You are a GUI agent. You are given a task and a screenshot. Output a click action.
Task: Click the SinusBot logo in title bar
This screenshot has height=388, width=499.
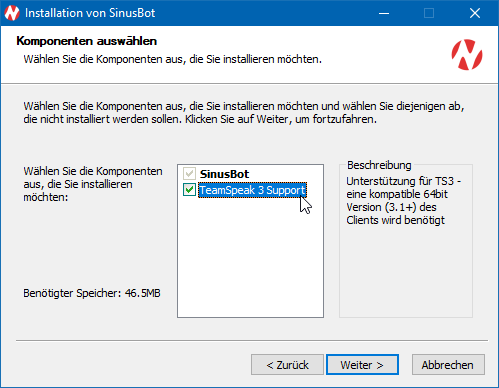[x=12, y=13]
